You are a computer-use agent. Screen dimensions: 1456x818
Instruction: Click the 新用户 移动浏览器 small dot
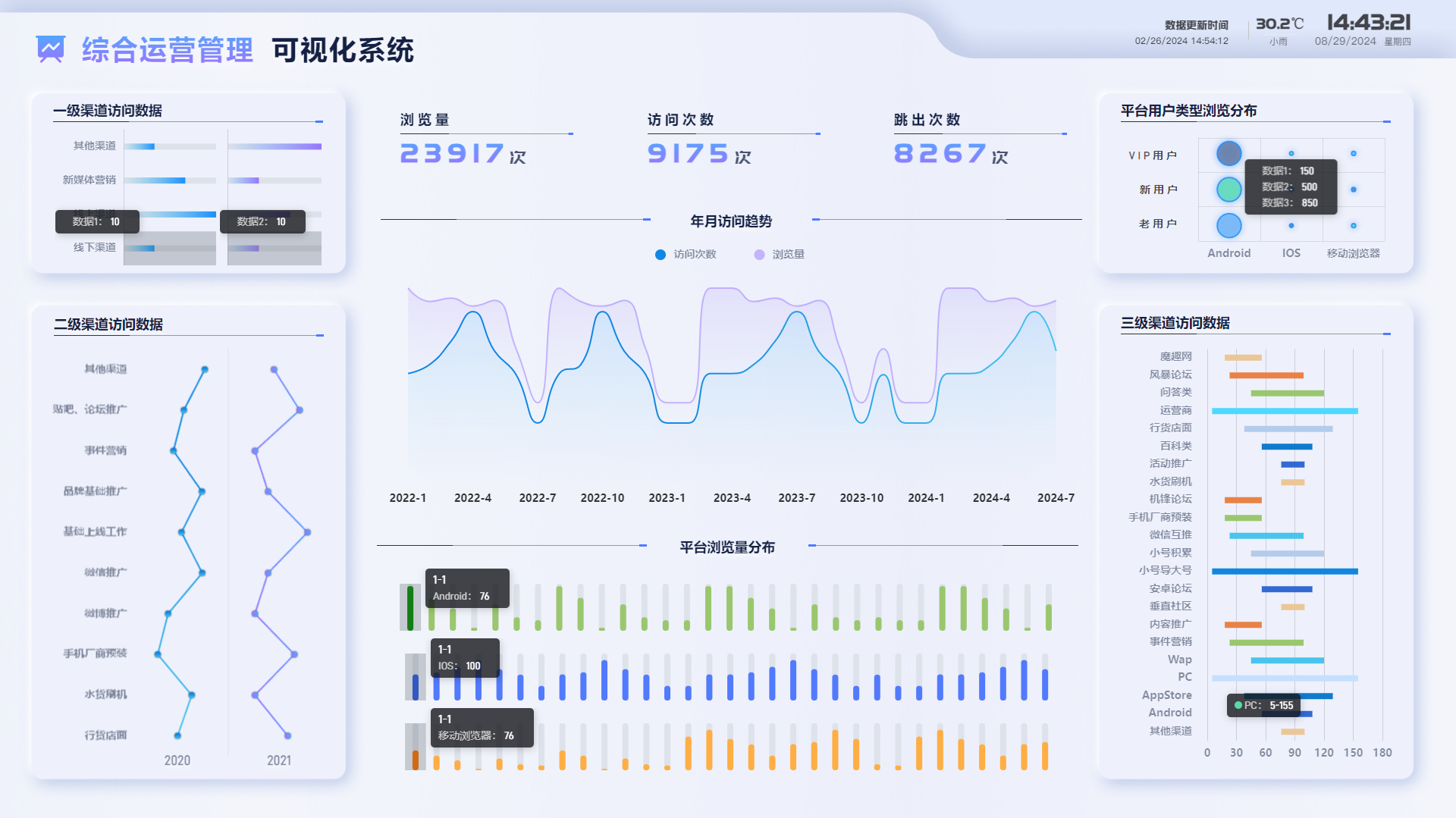(1354, 190)
